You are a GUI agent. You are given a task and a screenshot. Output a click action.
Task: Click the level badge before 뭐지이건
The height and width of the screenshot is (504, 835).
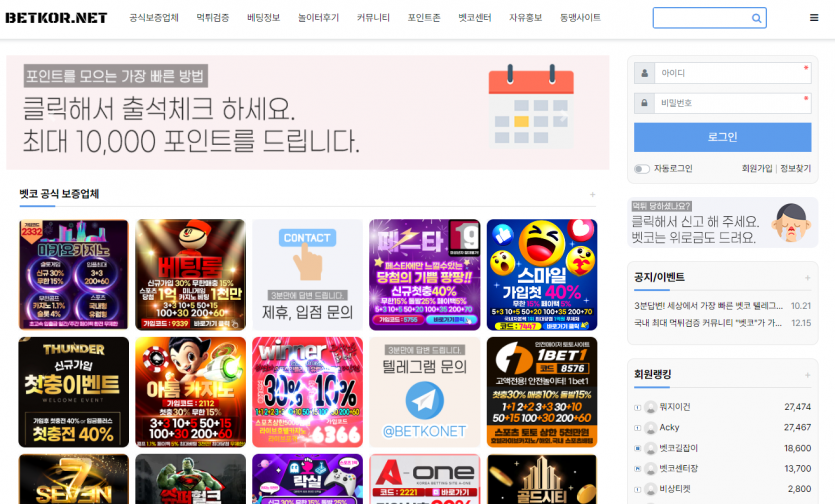click(637, 408)
